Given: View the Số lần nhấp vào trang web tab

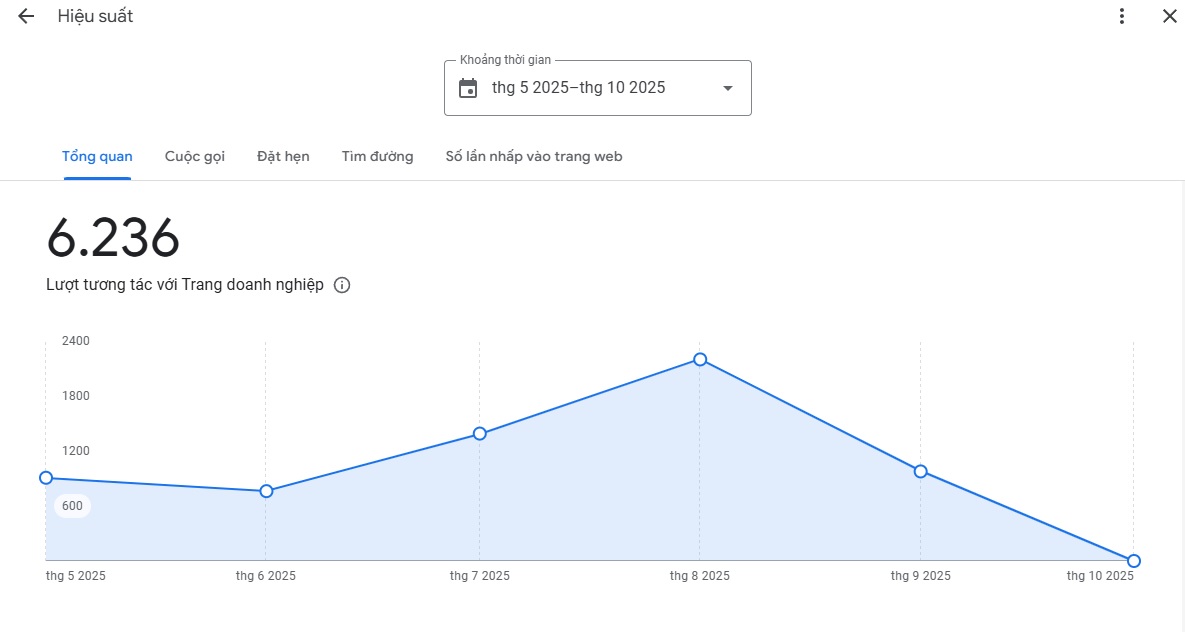Looking at the screenshot, I should pos(534,156).
